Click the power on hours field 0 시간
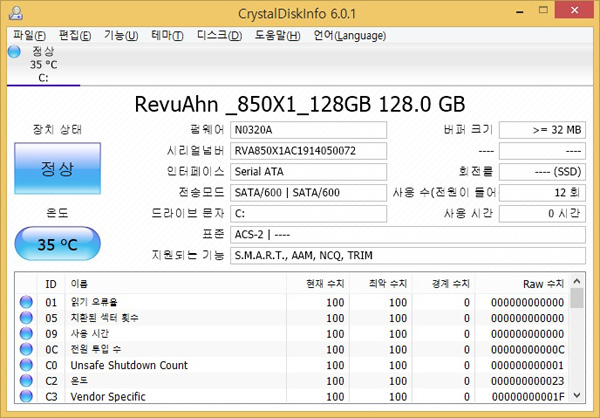The height and width of the screenshot is (418, 600). click(x=542, y=214)
